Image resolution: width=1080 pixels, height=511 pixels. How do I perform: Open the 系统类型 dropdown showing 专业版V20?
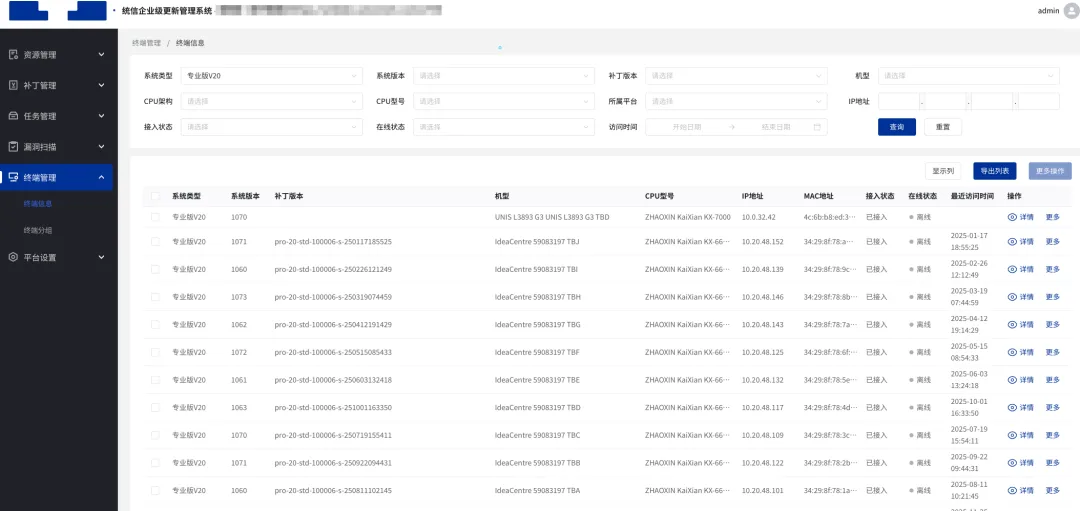coord(272,76)
